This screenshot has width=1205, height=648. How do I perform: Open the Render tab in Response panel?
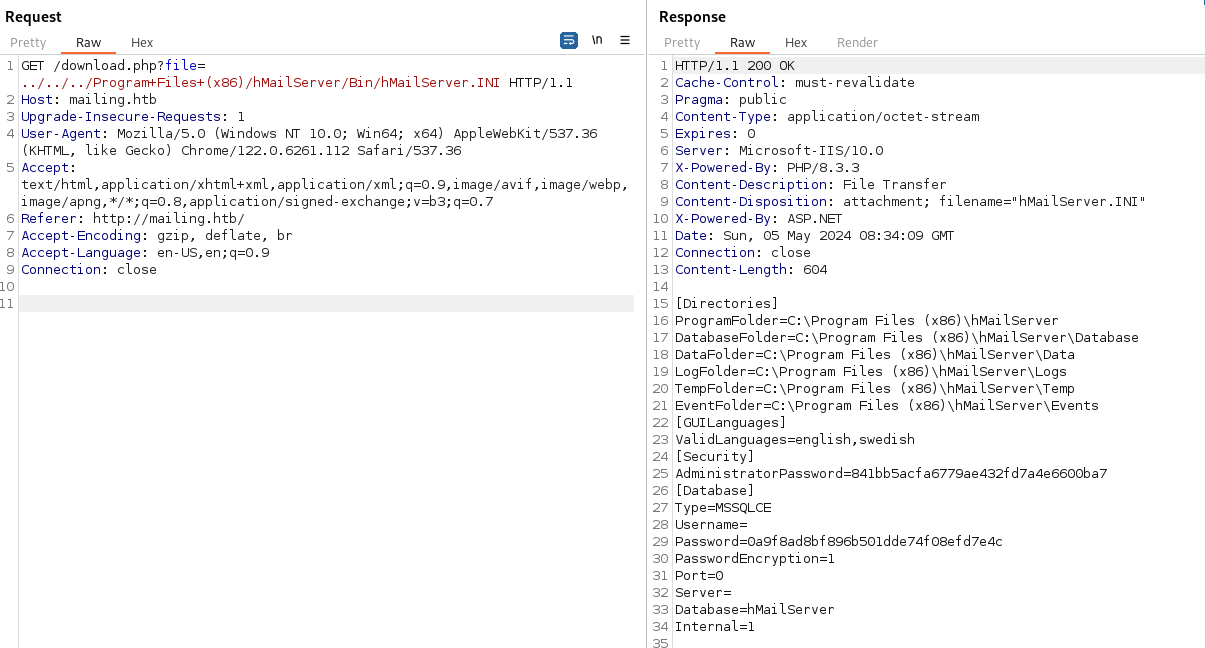(x=857, y=42)
